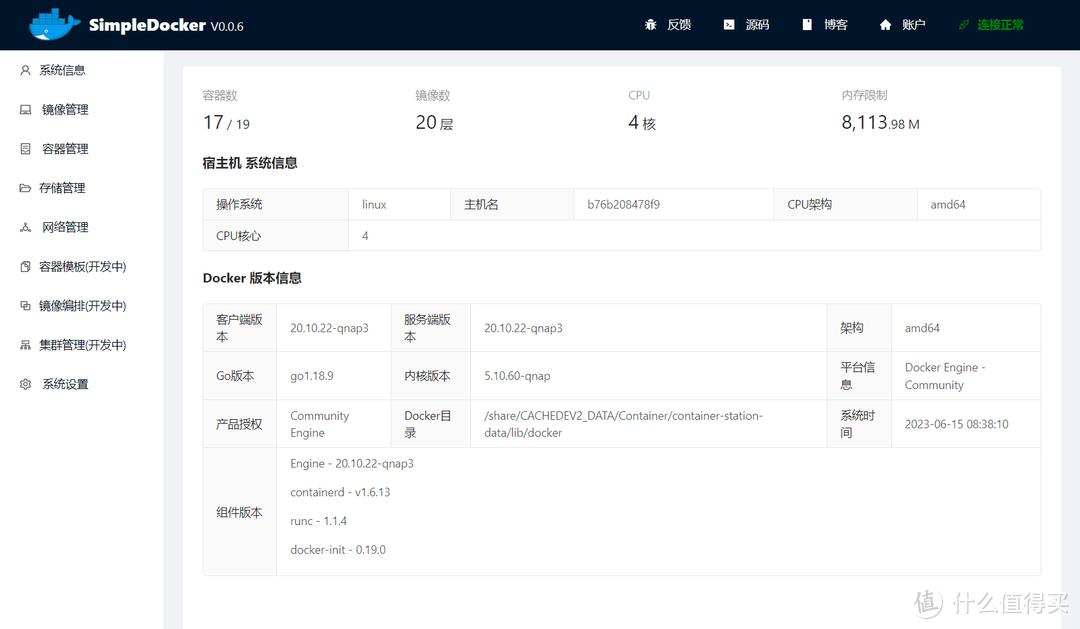The height and width of the screenshot is (629, 1080).
Task: Click Docker Engine - Community platform value
Action: (945, 376)
